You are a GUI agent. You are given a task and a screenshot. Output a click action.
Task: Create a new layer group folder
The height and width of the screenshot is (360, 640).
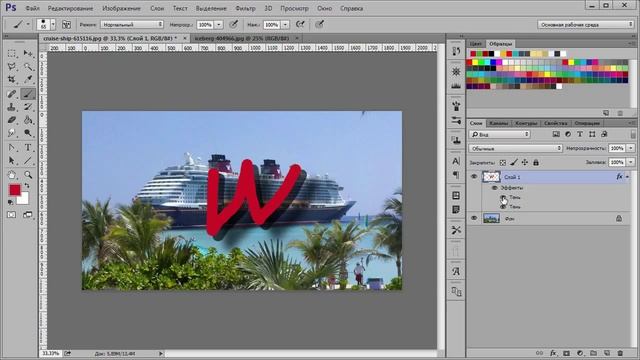(593, 353)
